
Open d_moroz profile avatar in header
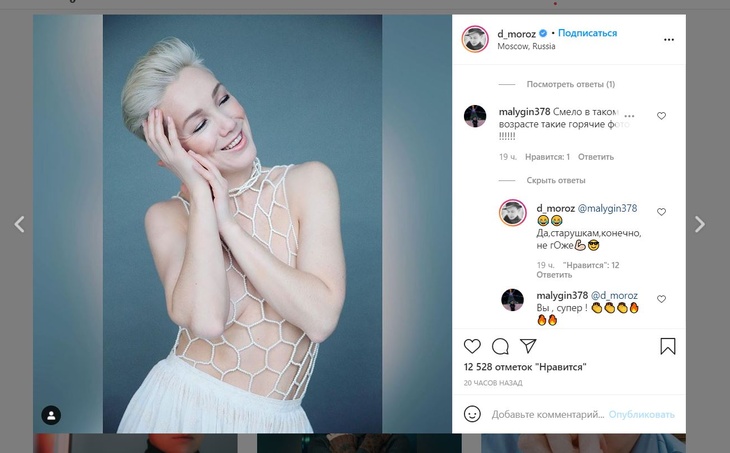point(475,39)
